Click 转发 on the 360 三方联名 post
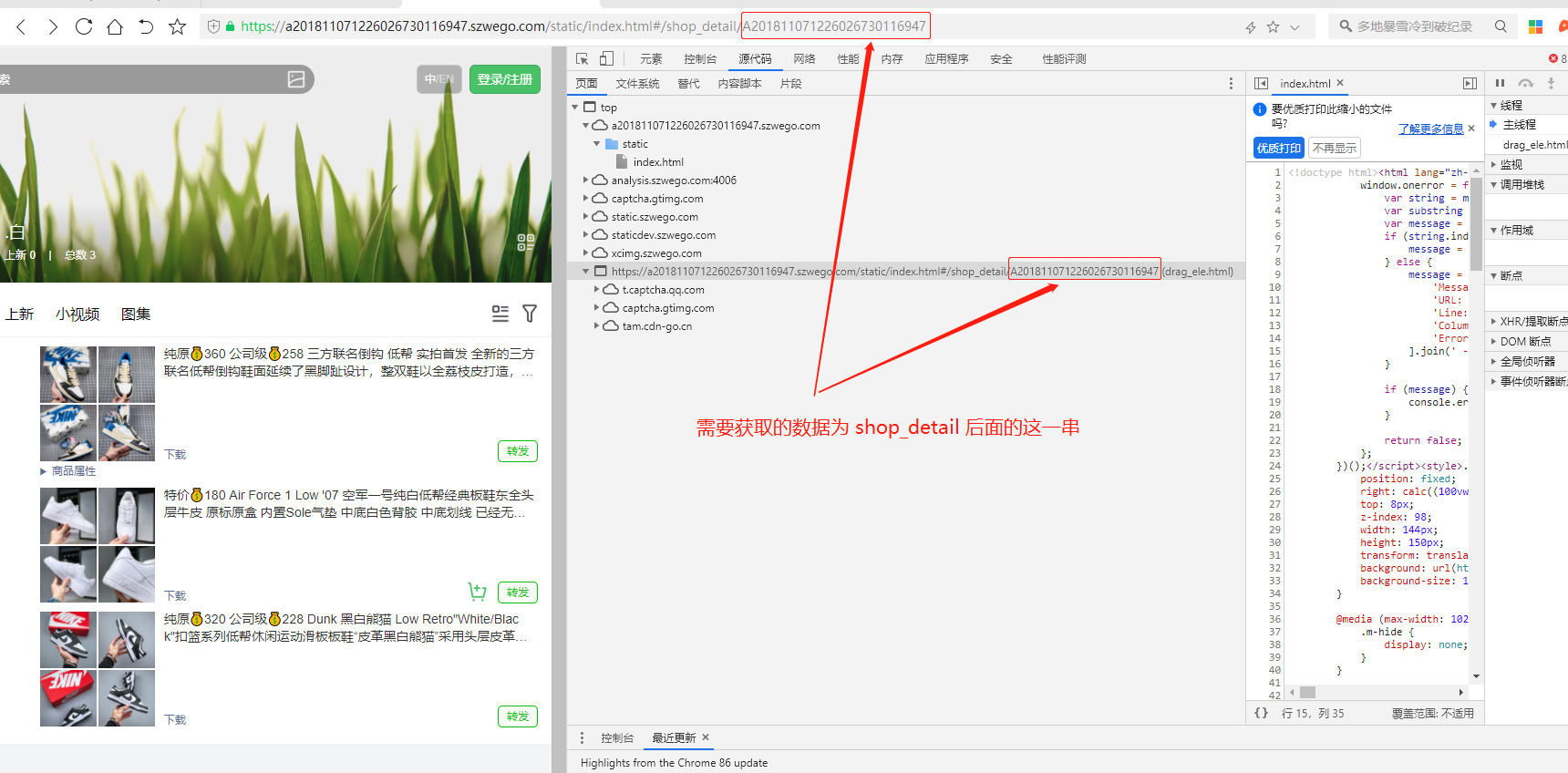 tap(518, 451)
